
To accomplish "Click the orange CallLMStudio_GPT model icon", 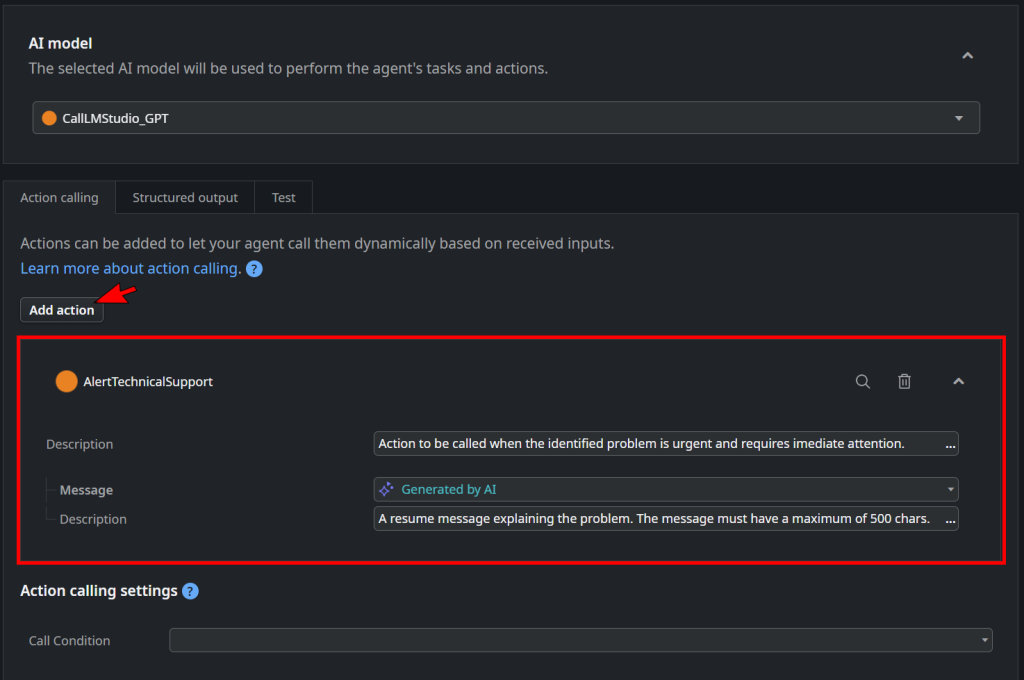I will point(49,118).
